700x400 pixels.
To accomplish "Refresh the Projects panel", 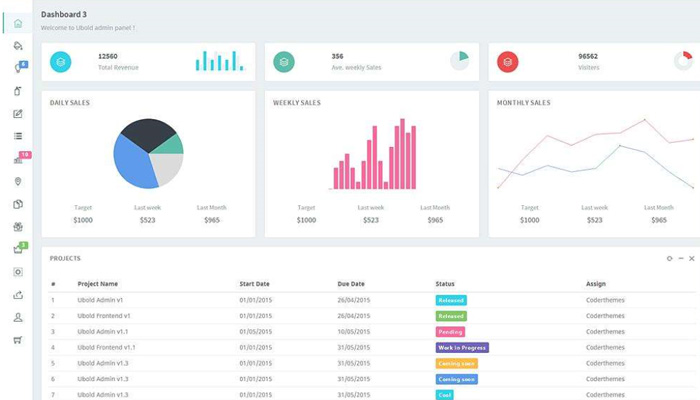I will 669,258.
